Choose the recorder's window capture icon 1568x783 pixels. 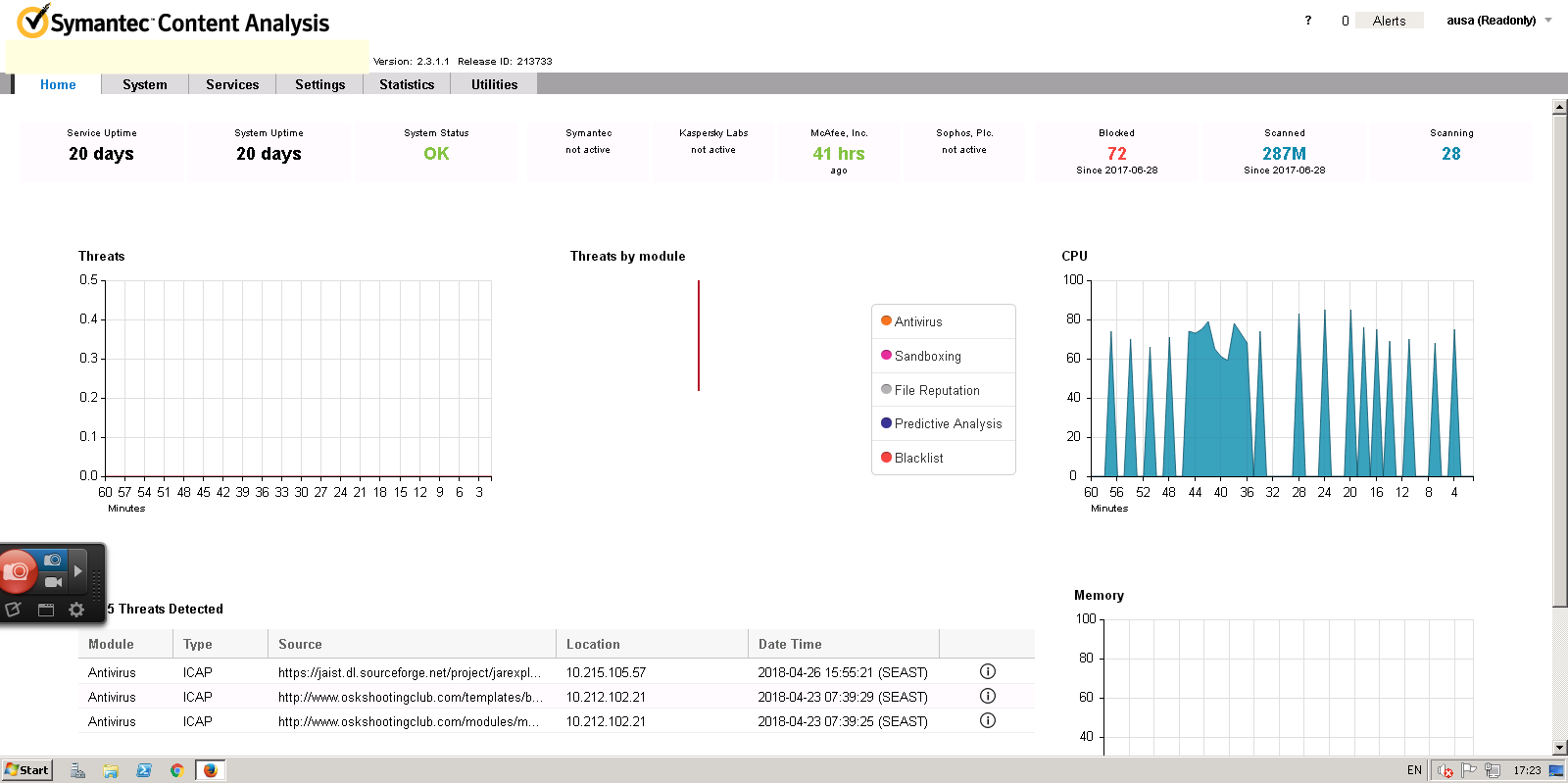click(45, 610)
